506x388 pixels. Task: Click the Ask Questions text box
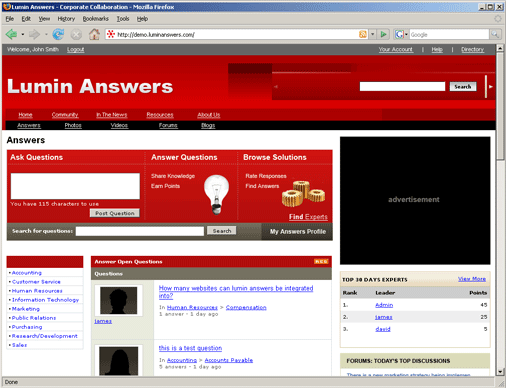(x=75, y=186)
